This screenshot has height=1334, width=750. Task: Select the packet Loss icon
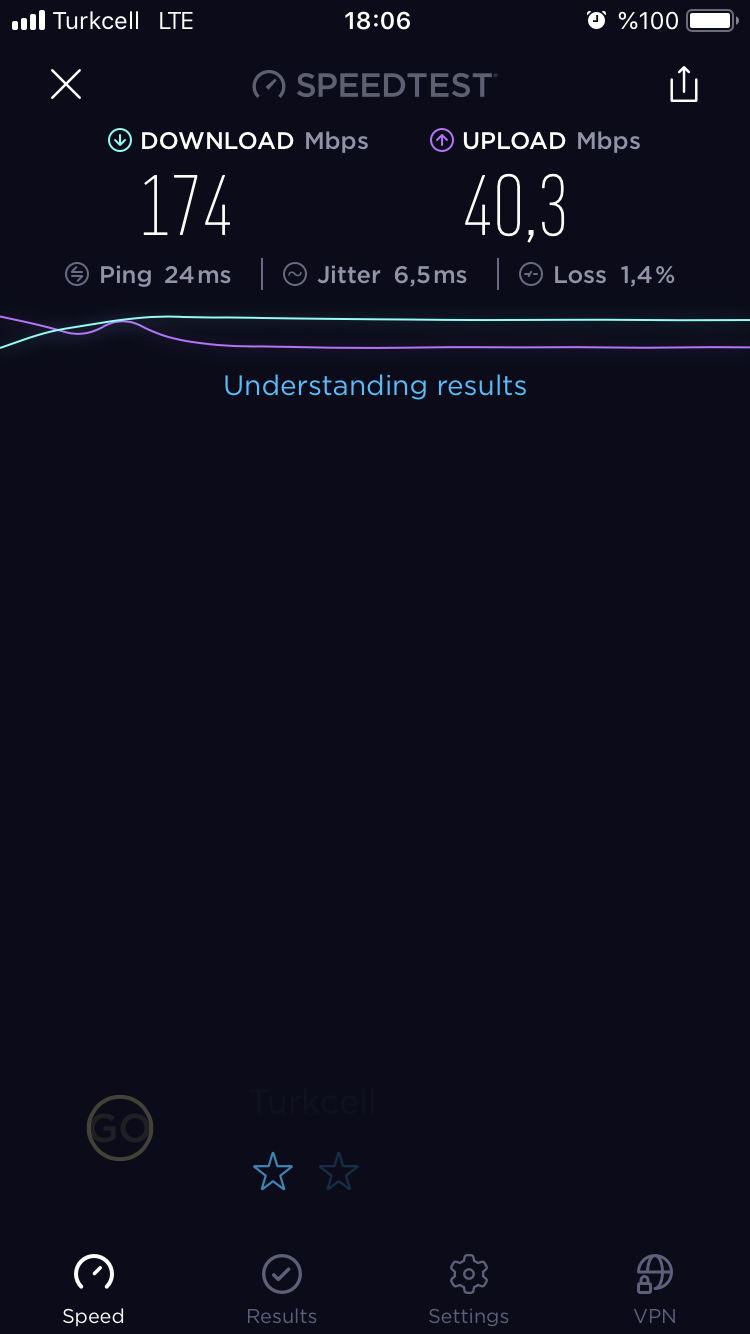pyautogui.click(x=531, y=274)
